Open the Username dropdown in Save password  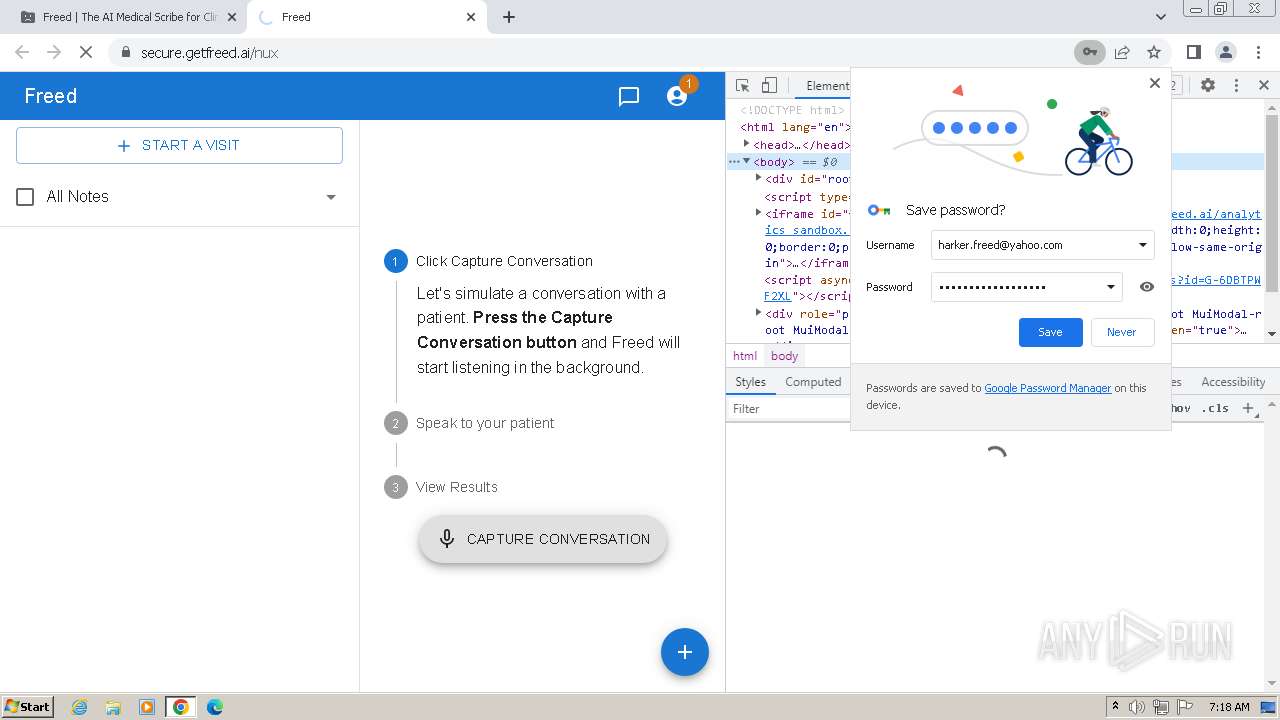pyautogui.click(x=1142, y=245)
